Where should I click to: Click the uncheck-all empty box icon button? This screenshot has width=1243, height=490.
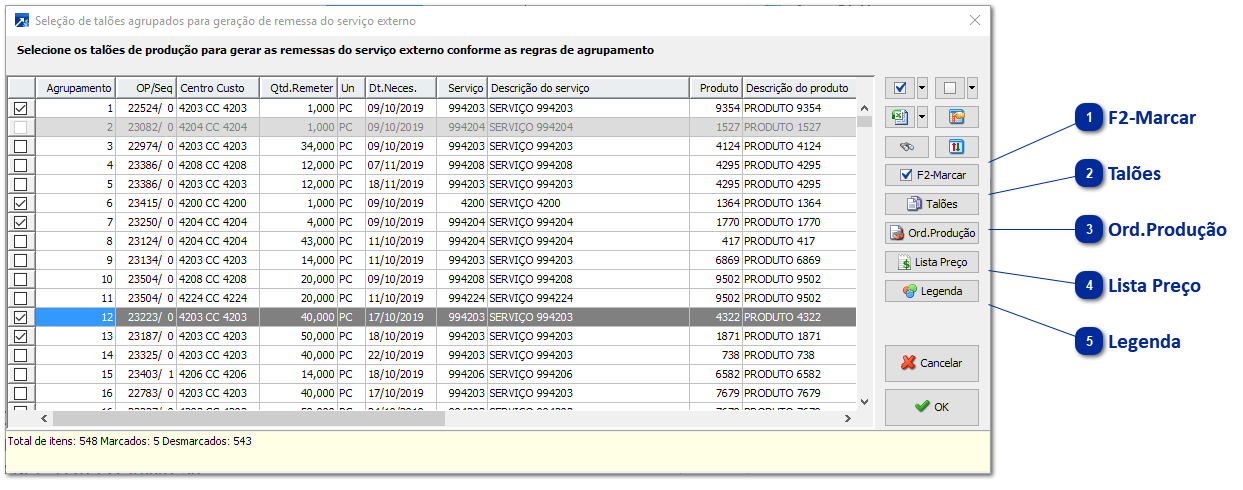[950, 87]
